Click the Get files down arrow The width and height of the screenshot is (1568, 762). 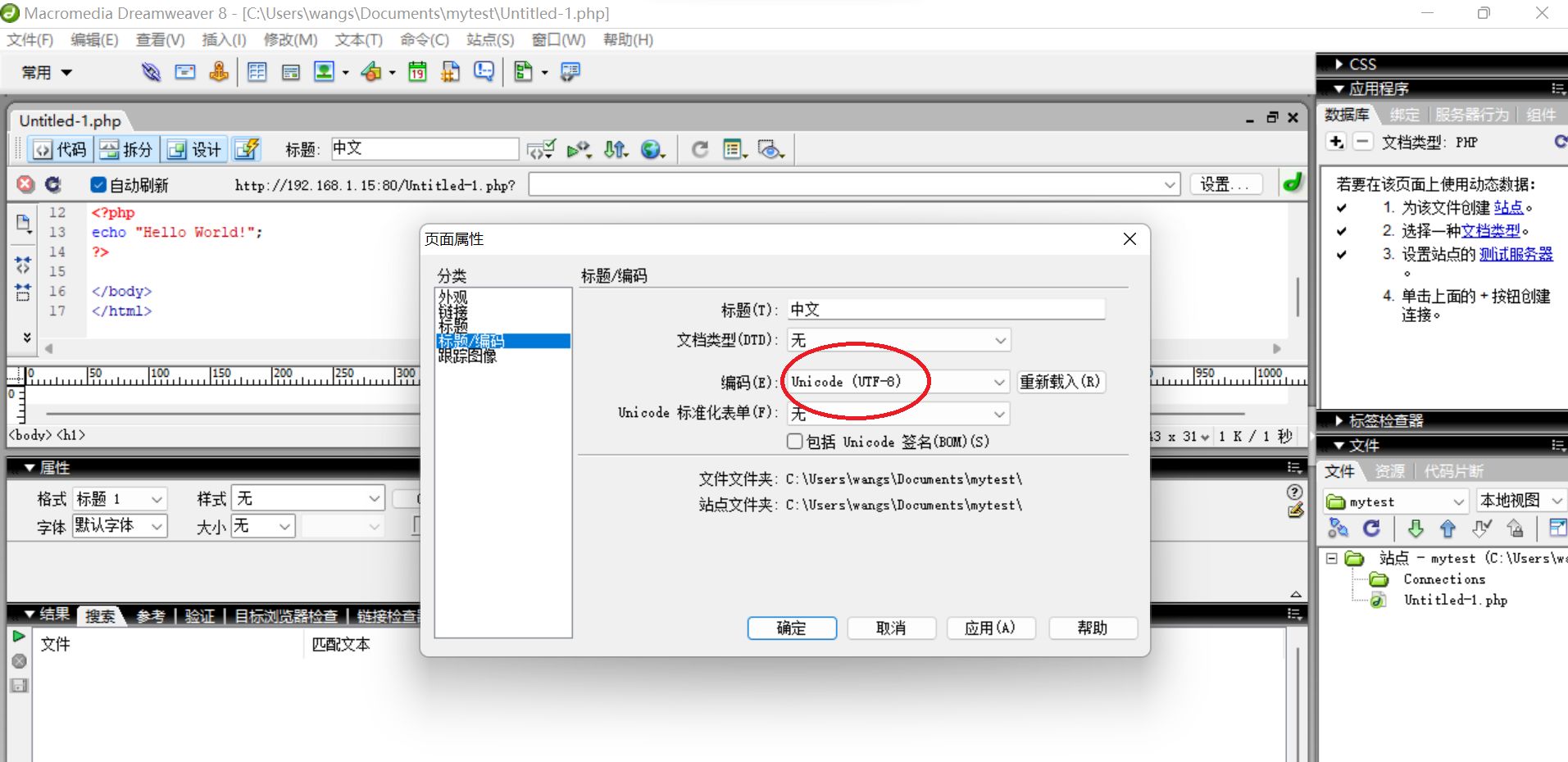(1415, 528)
